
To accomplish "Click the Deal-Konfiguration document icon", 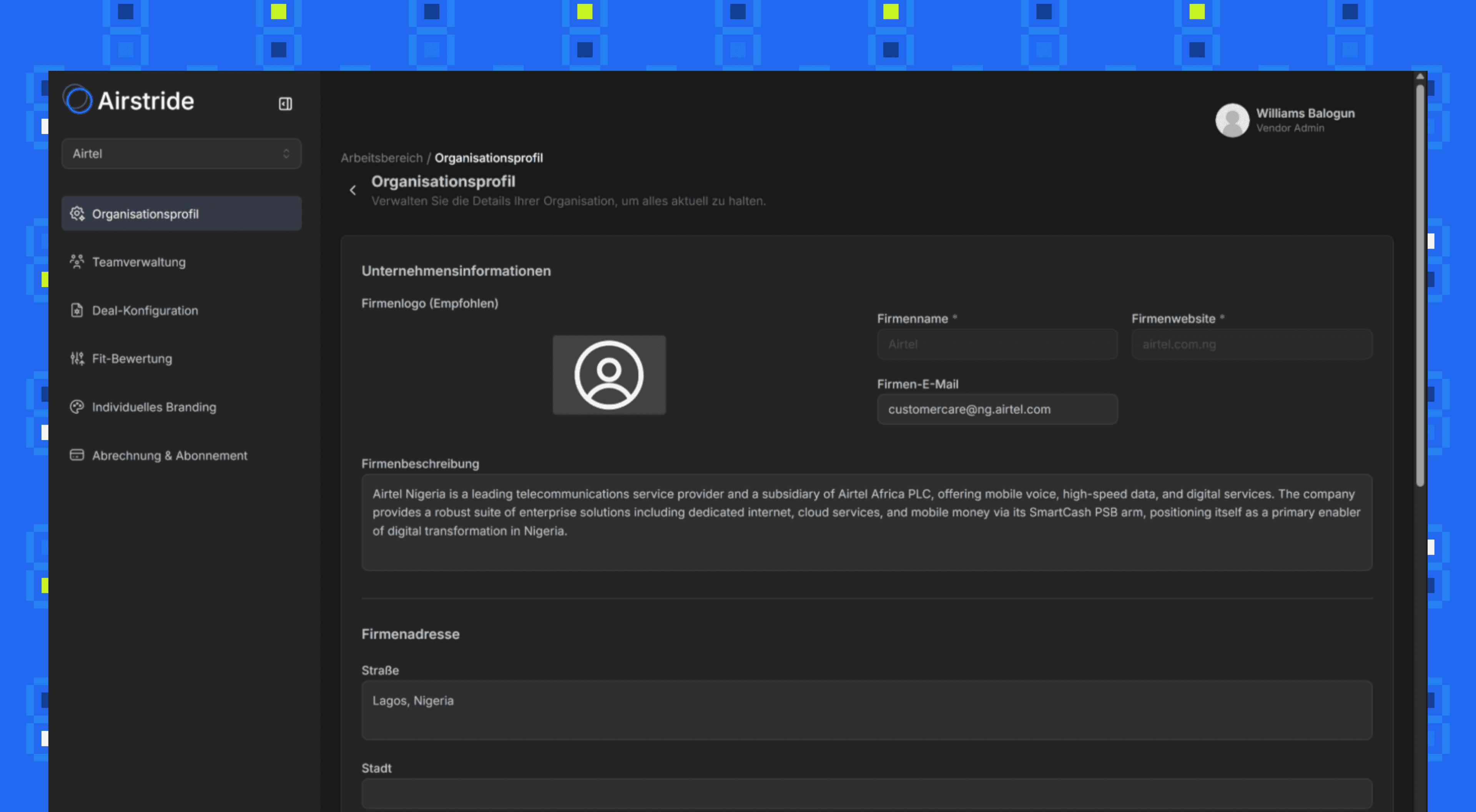I will tap(77, 310).
